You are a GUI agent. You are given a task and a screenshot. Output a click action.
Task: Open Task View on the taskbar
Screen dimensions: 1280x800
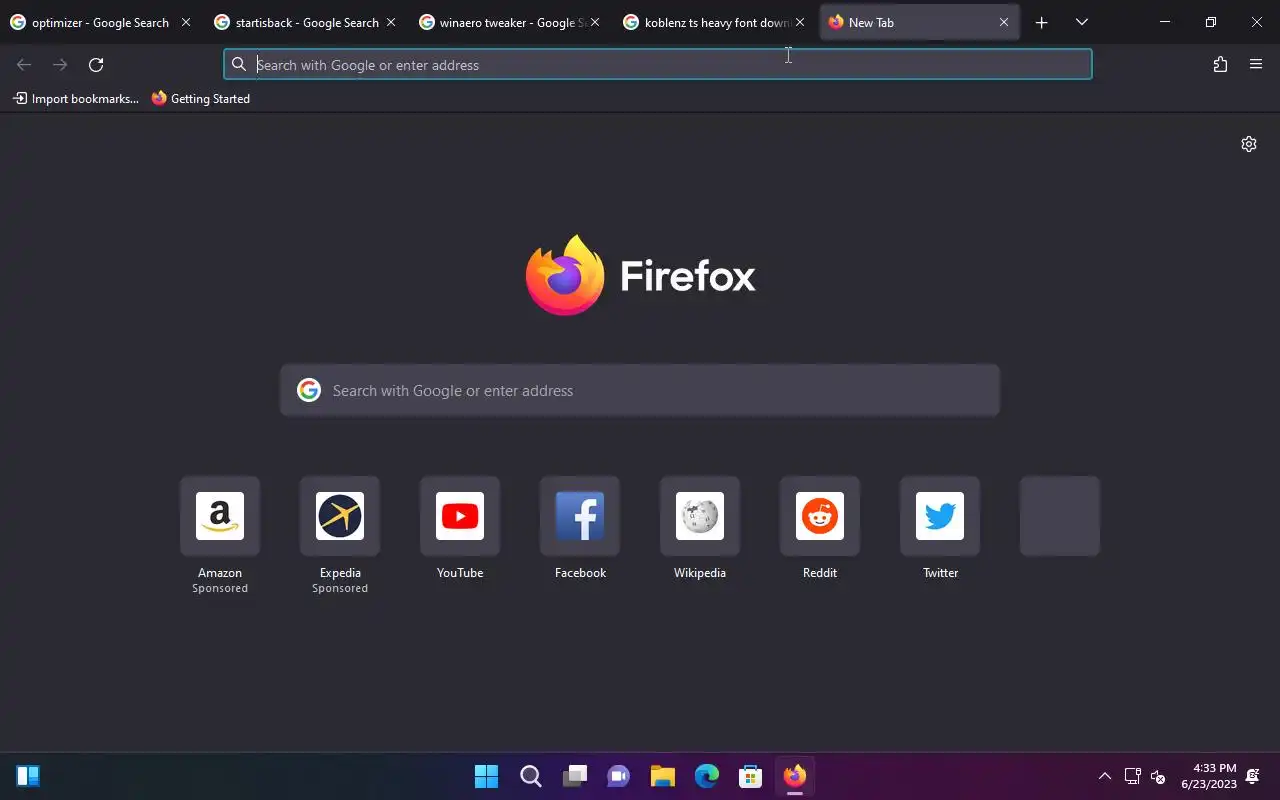[x=575, y=776]
